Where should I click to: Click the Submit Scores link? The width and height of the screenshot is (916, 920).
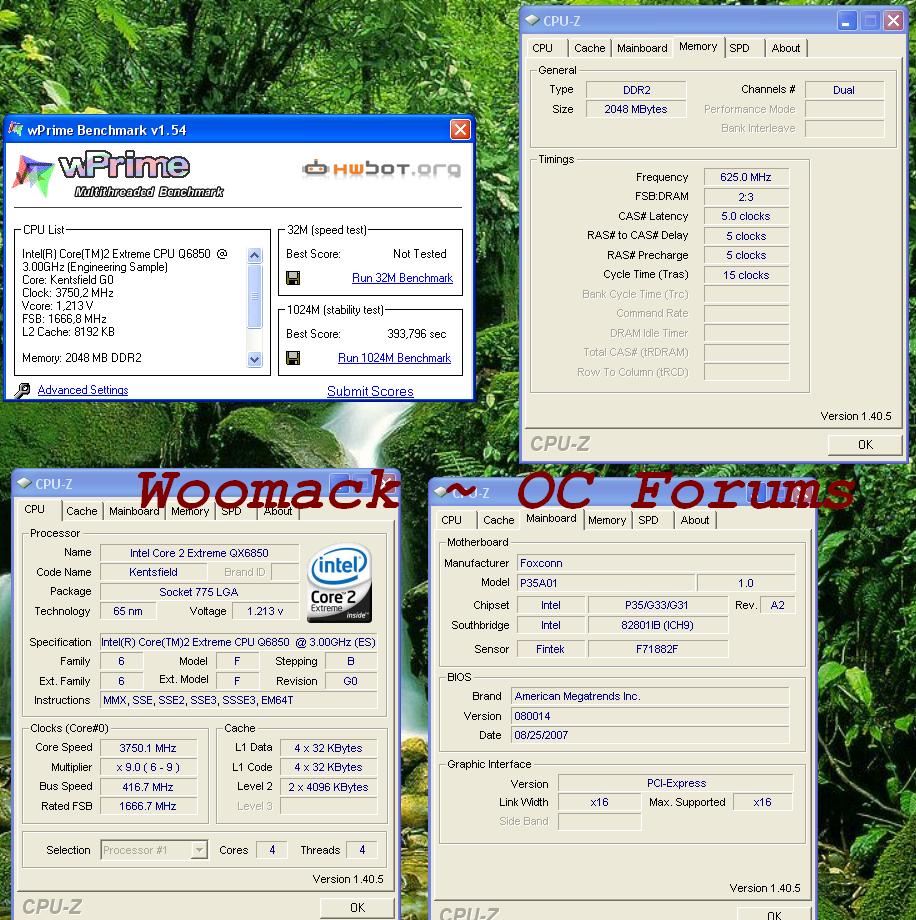(x=370, y=391)
